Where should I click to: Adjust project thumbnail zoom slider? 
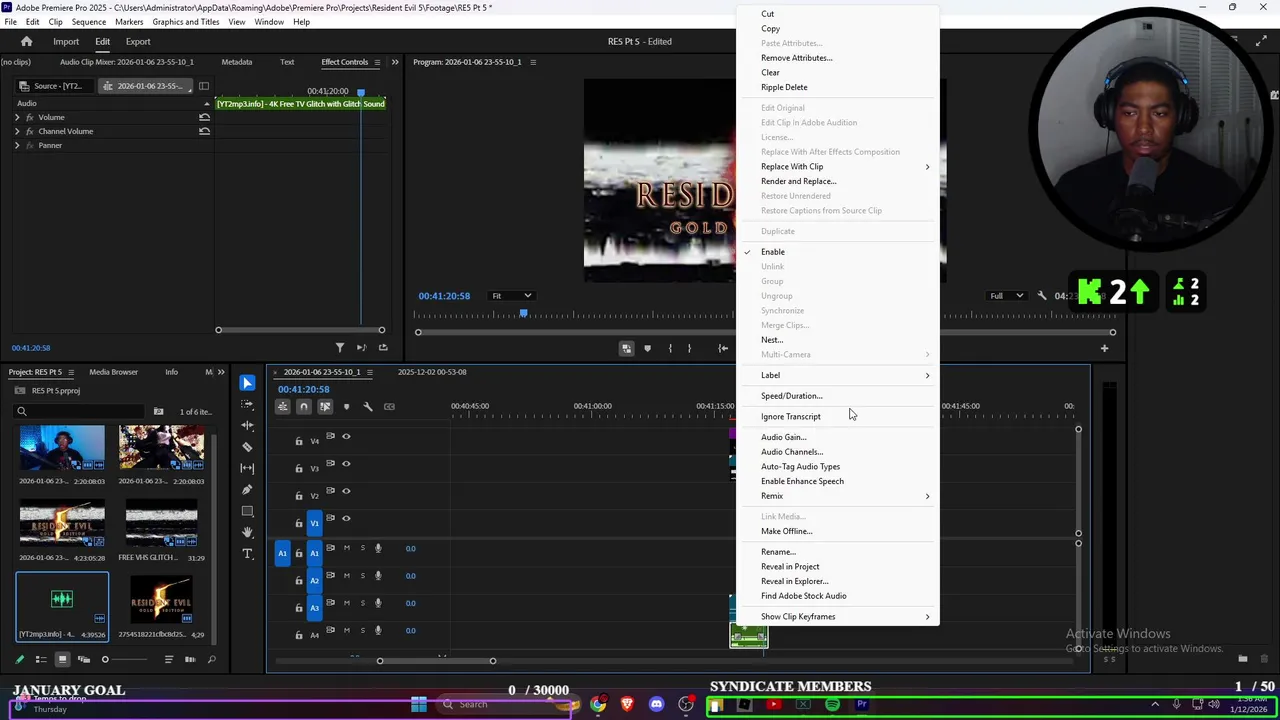tap(105, 659)
